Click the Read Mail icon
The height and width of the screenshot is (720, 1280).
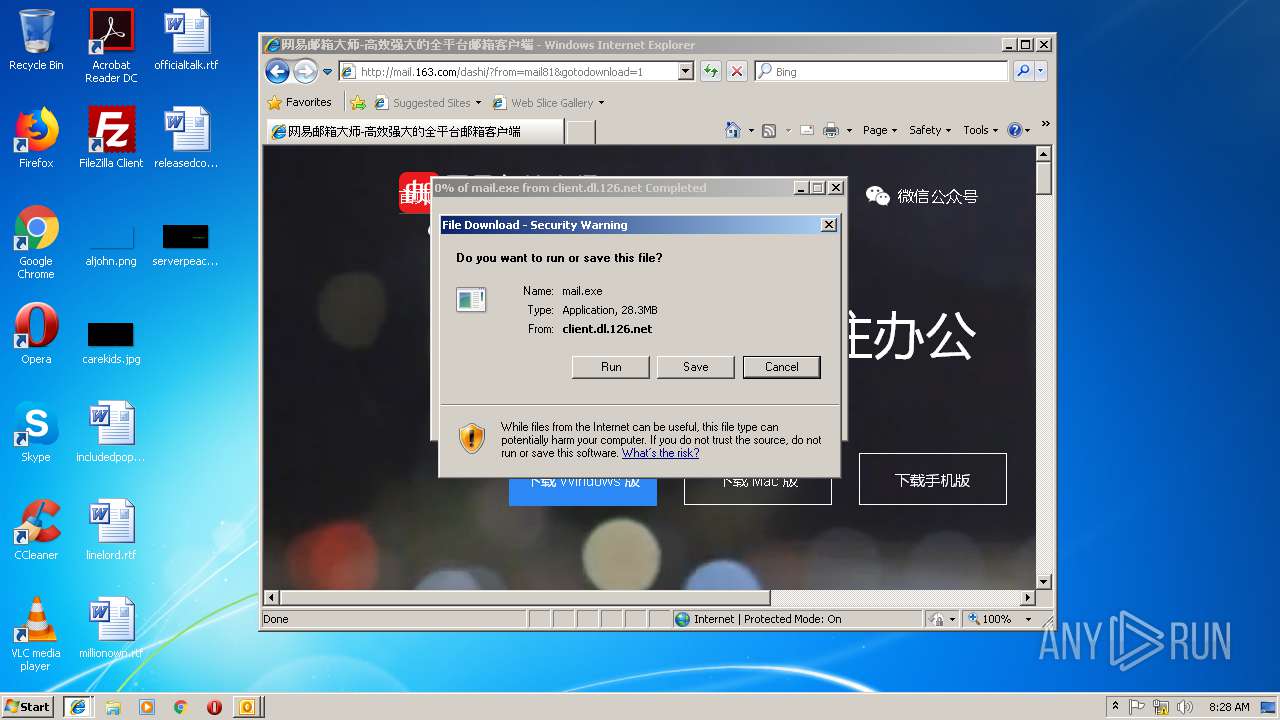pos(805,130)
